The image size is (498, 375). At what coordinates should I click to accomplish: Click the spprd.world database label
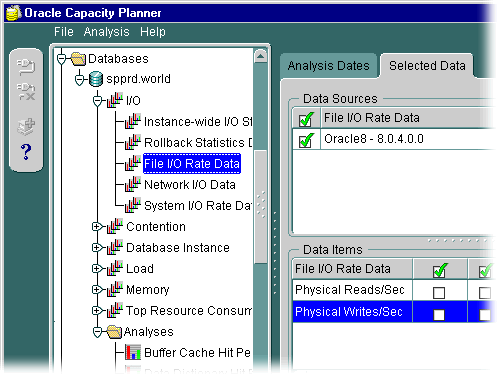tap(138, 79)
